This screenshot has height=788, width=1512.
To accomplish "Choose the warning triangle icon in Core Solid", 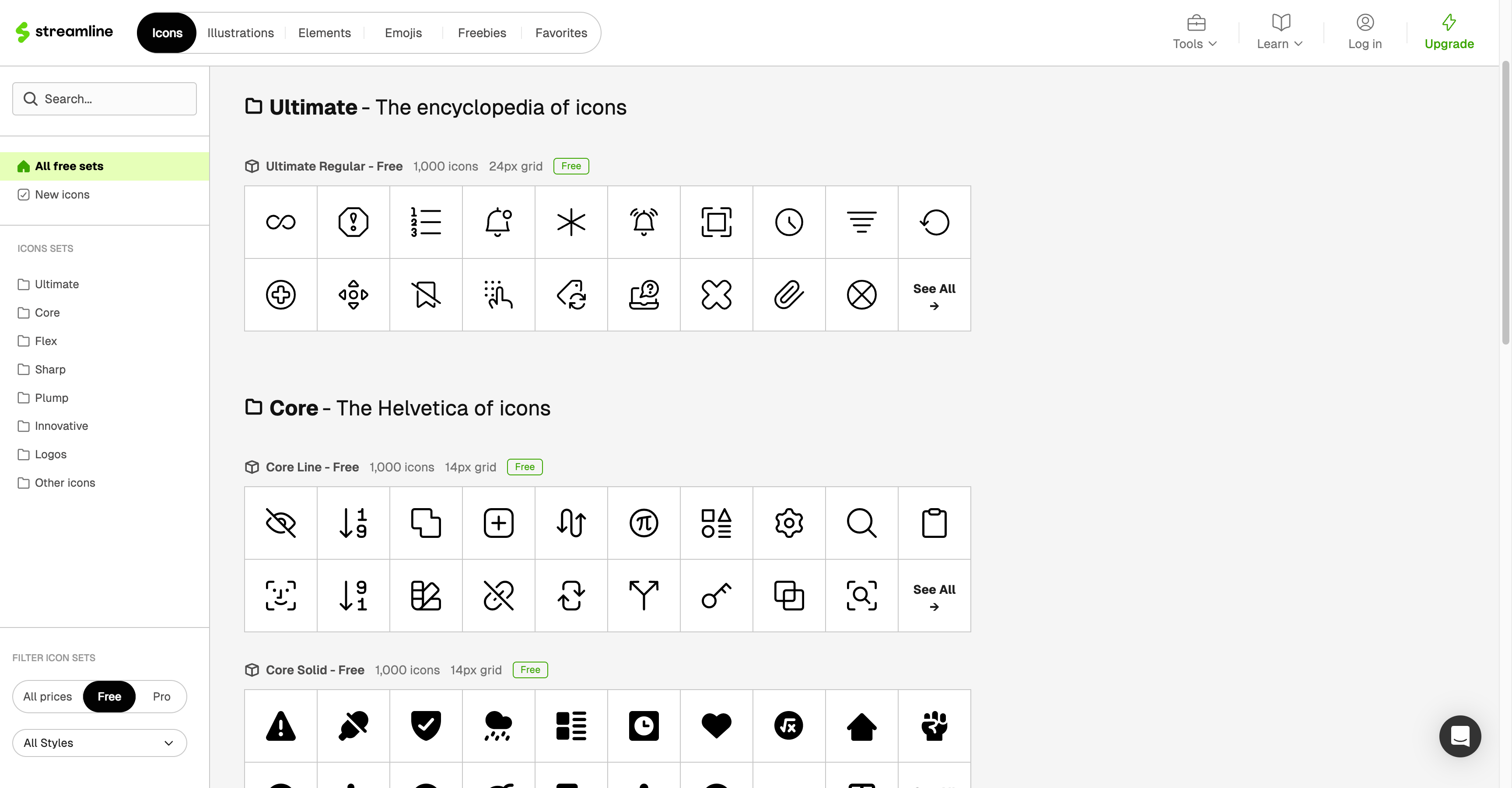I will (280, 726).
